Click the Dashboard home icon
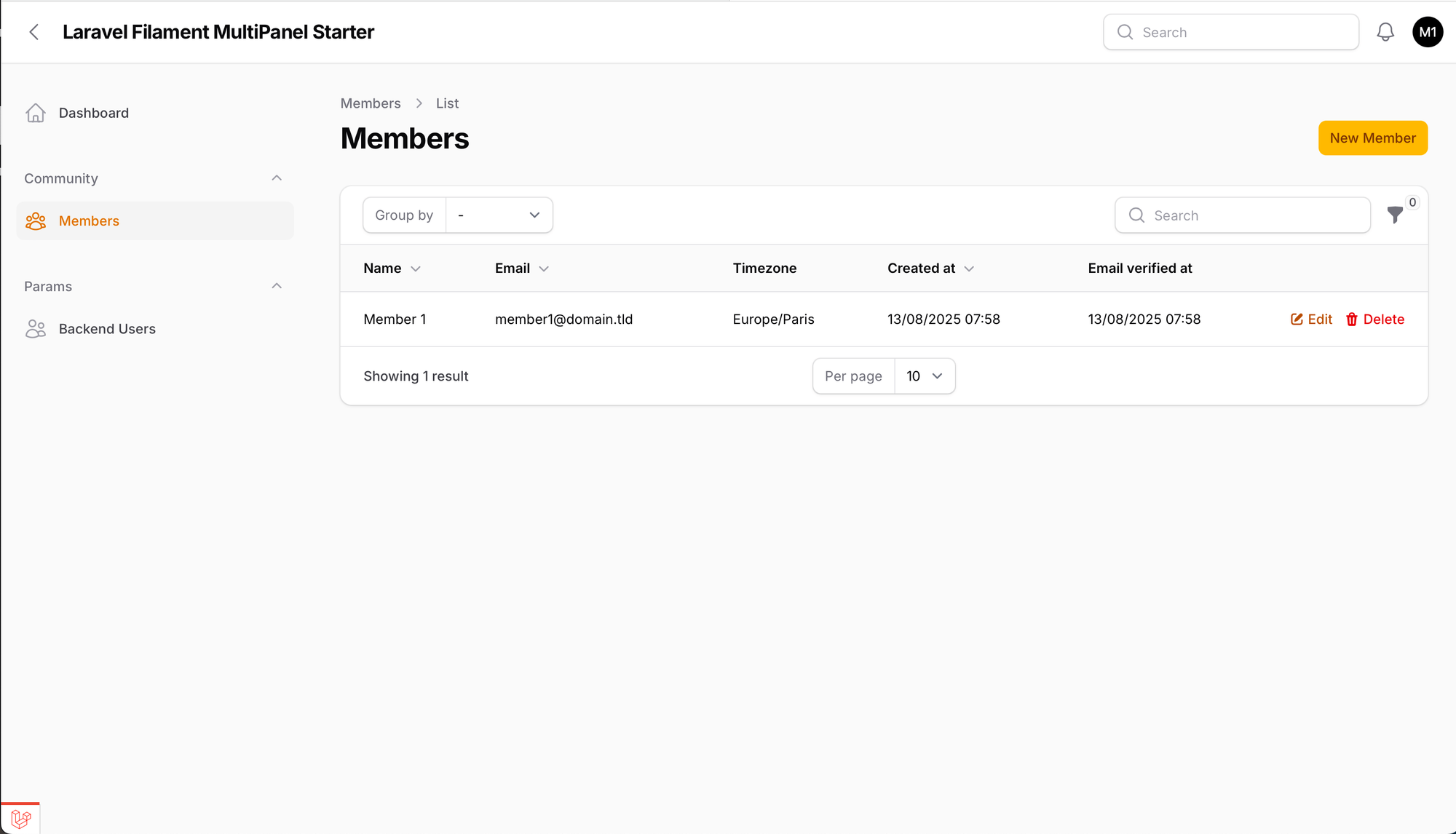 [x=36, y=113]
